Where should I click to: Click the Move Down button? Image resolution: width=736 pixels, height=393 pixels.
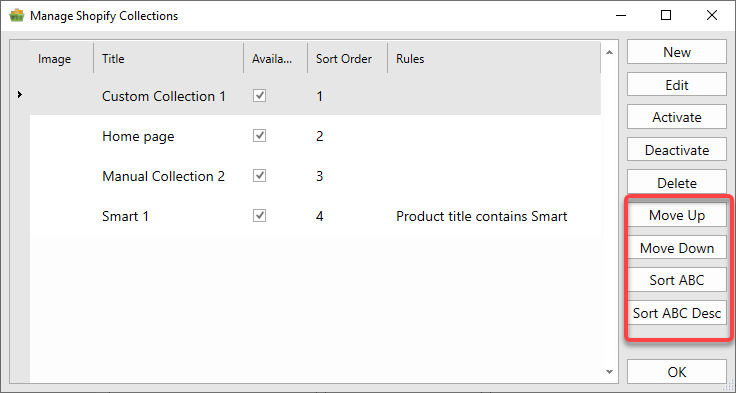point(677,248)
